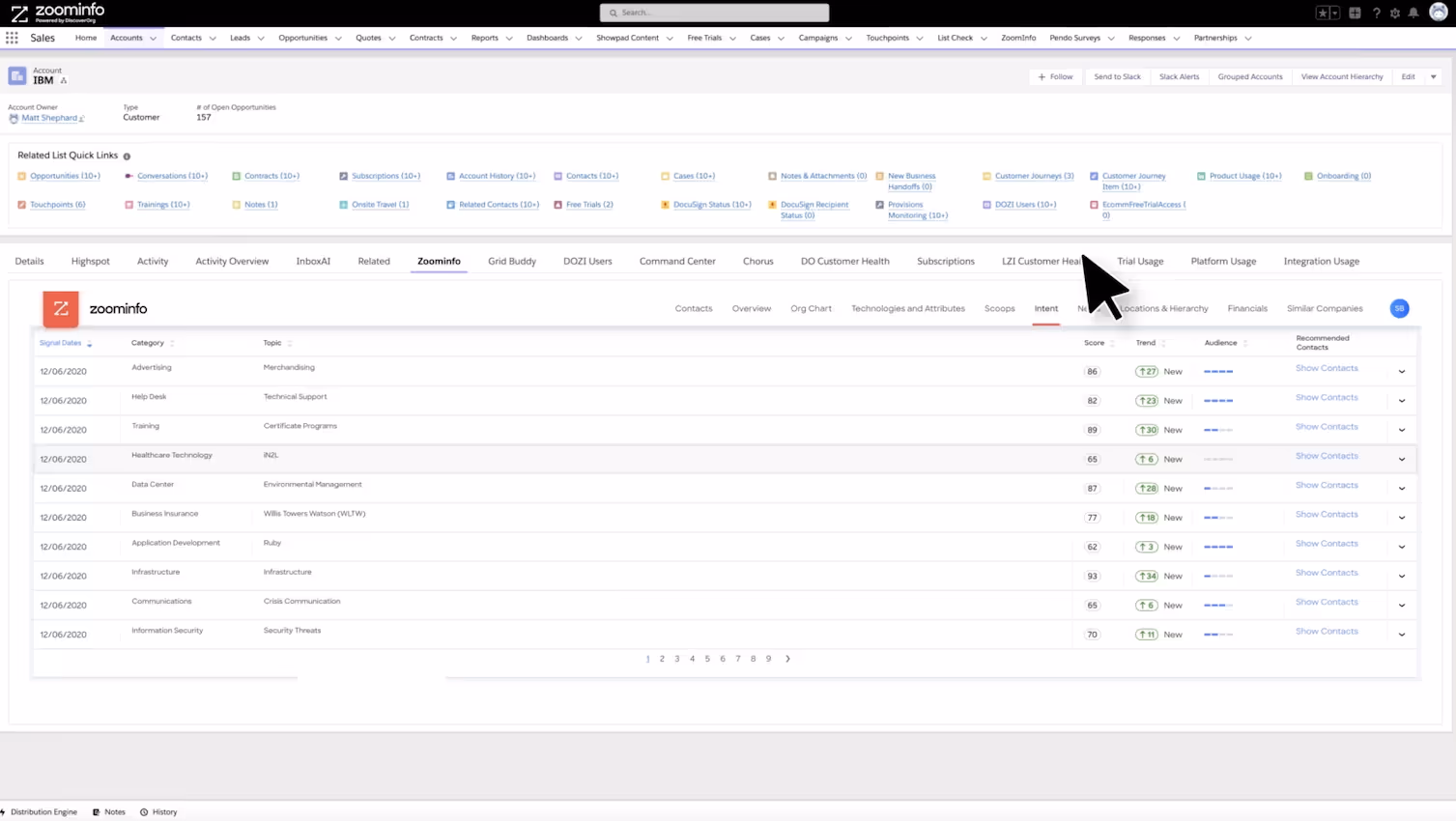Image resolution: width=1456 pixels, height=821 pixels.
Task: Switch to the Details tab
Action: point(29,261)
